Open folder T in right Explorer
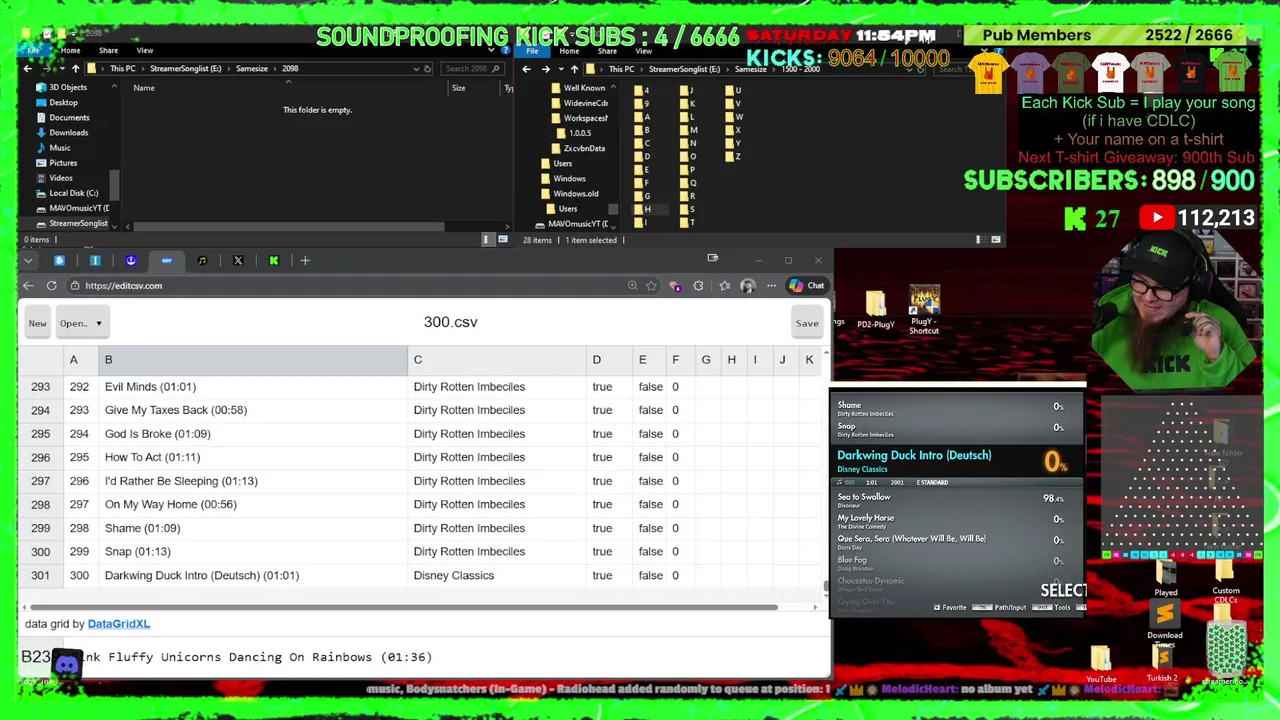 click(x=687, y=222)
